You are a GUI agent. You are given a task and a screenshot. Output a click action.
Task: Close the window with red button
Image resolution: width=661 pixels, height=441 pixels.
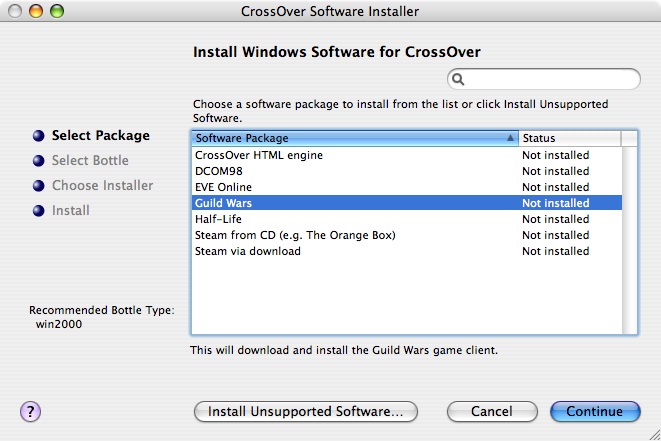(x=15, y=11)
